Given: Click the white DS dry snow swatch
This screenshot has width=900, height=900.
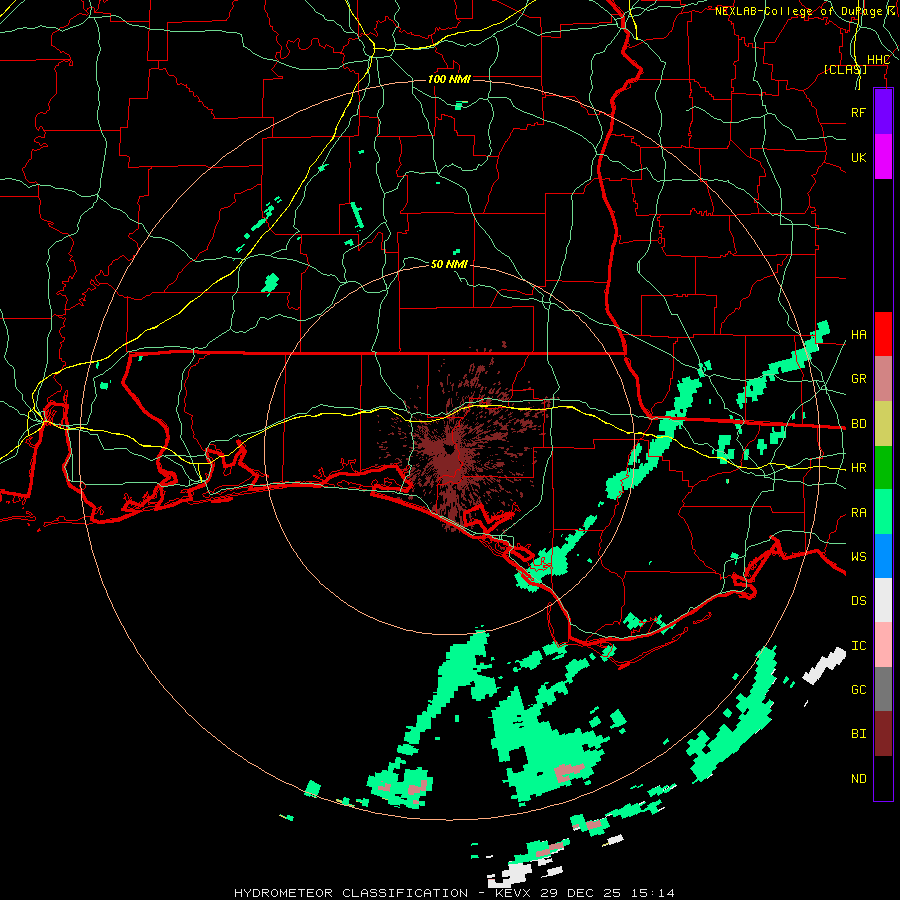Looking at the screenshot, I should click(883, 600).
